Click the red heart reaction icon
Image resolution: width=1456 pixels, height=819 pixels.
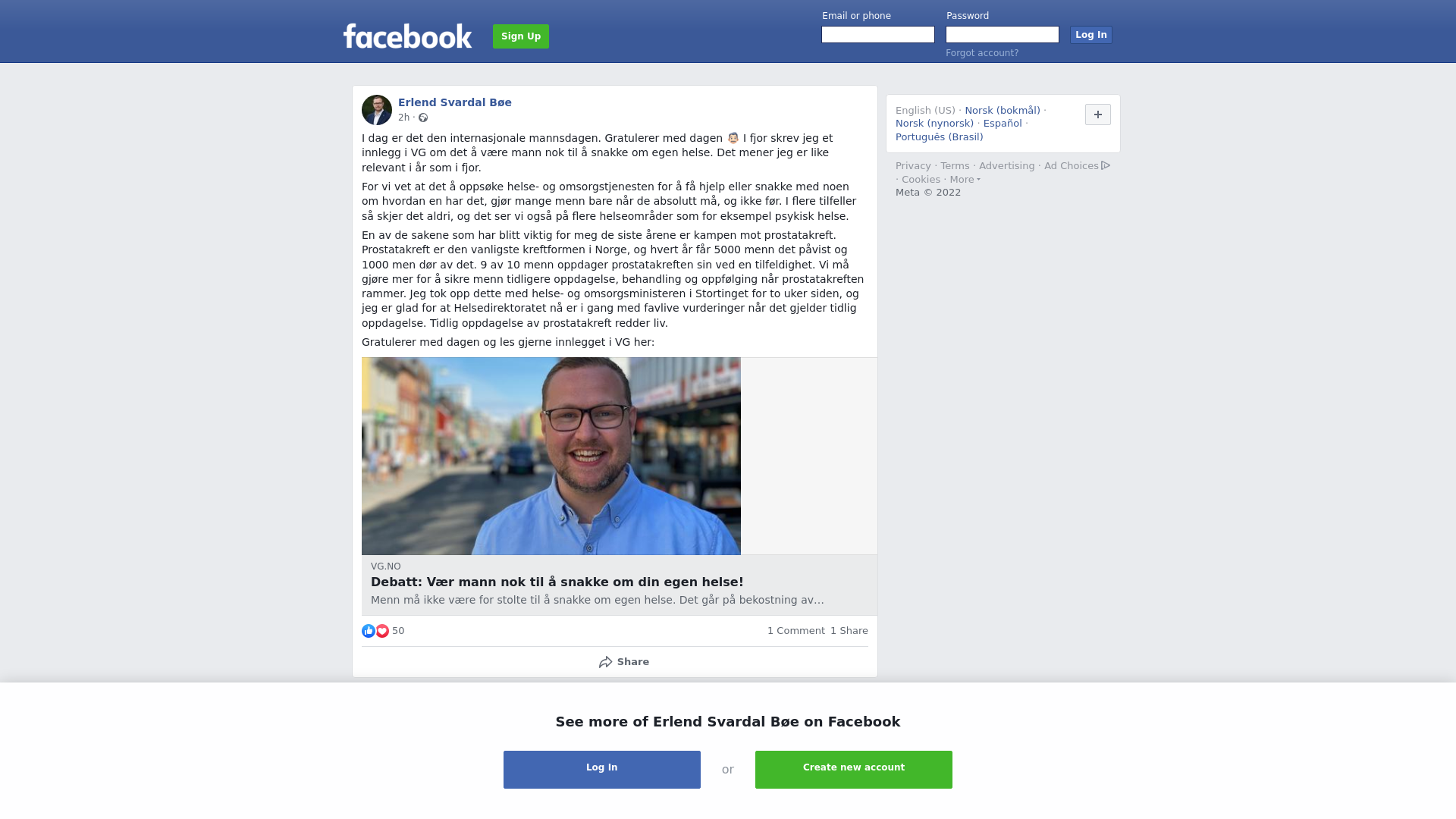pyautogui.click(x=382, y=631)
